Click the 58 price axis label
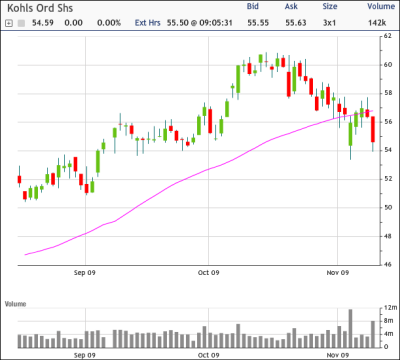 click(388, 93)
